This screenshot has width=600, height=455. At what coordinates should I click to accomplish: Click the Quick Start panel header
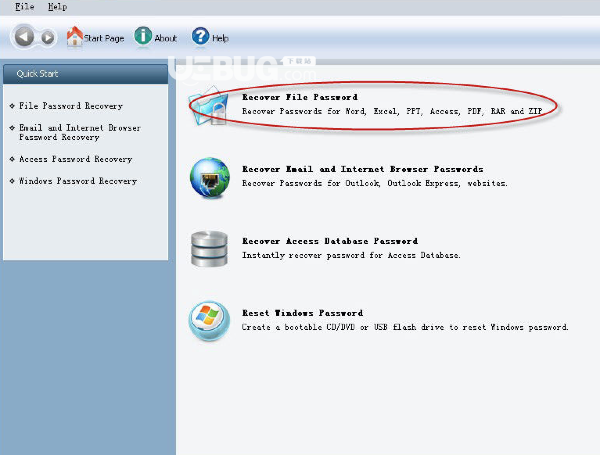point(85,74)
